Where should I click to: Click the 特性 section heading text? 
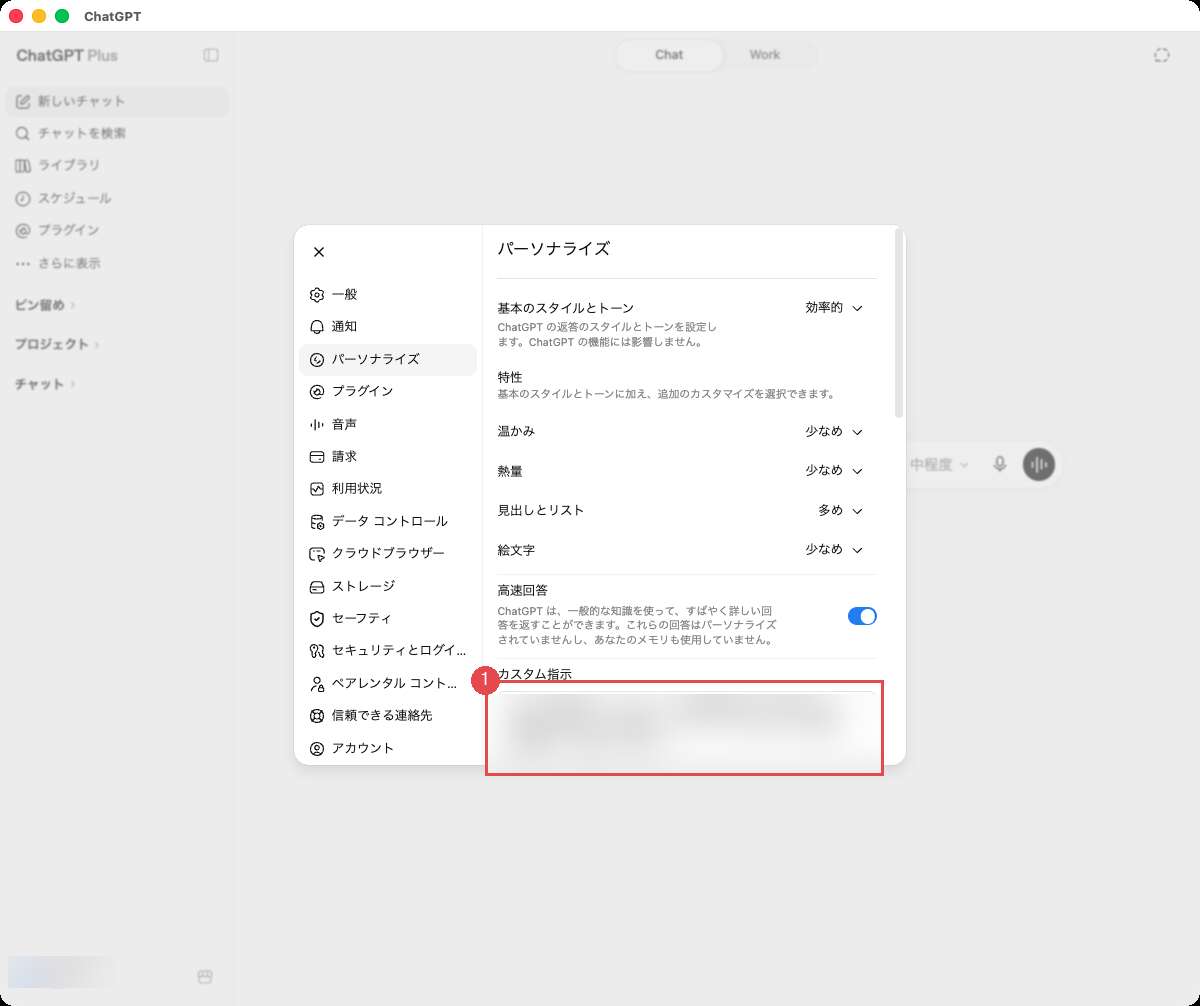[510, 377]
